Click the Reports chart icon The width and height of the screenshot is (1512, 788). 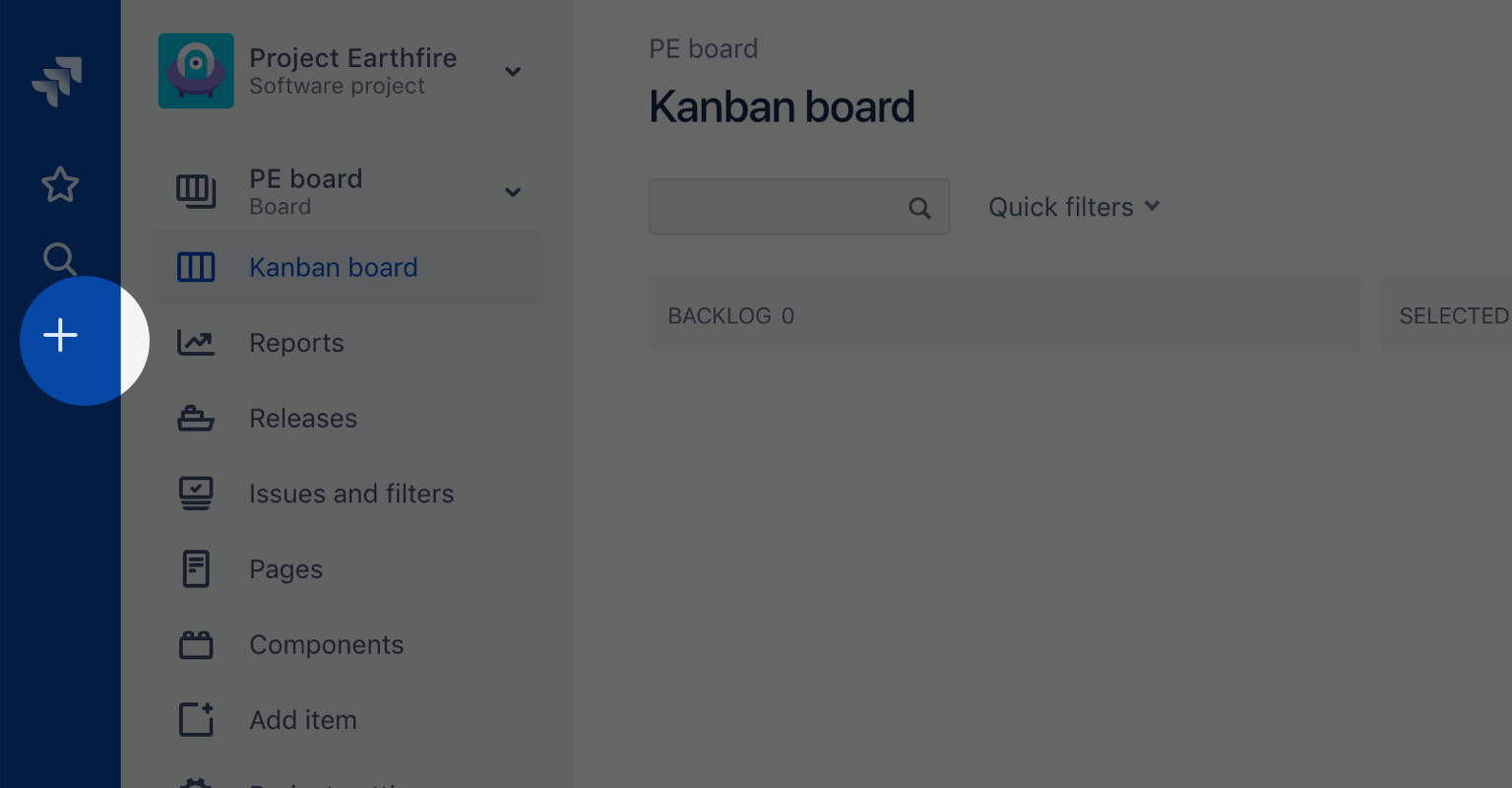click(x=196, y=343)
